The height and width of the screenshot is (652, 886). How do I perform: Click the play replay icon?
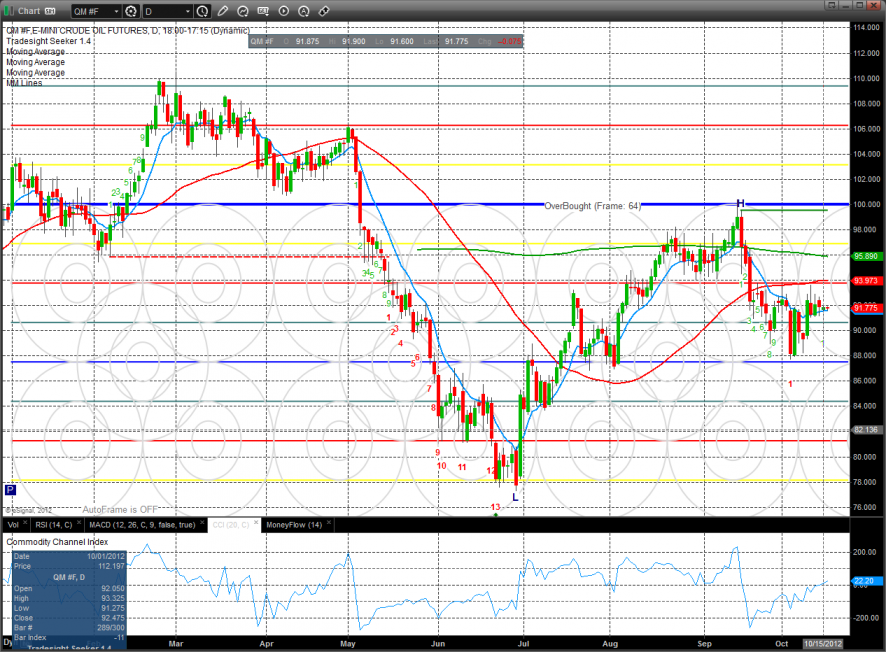click(284, 11)
